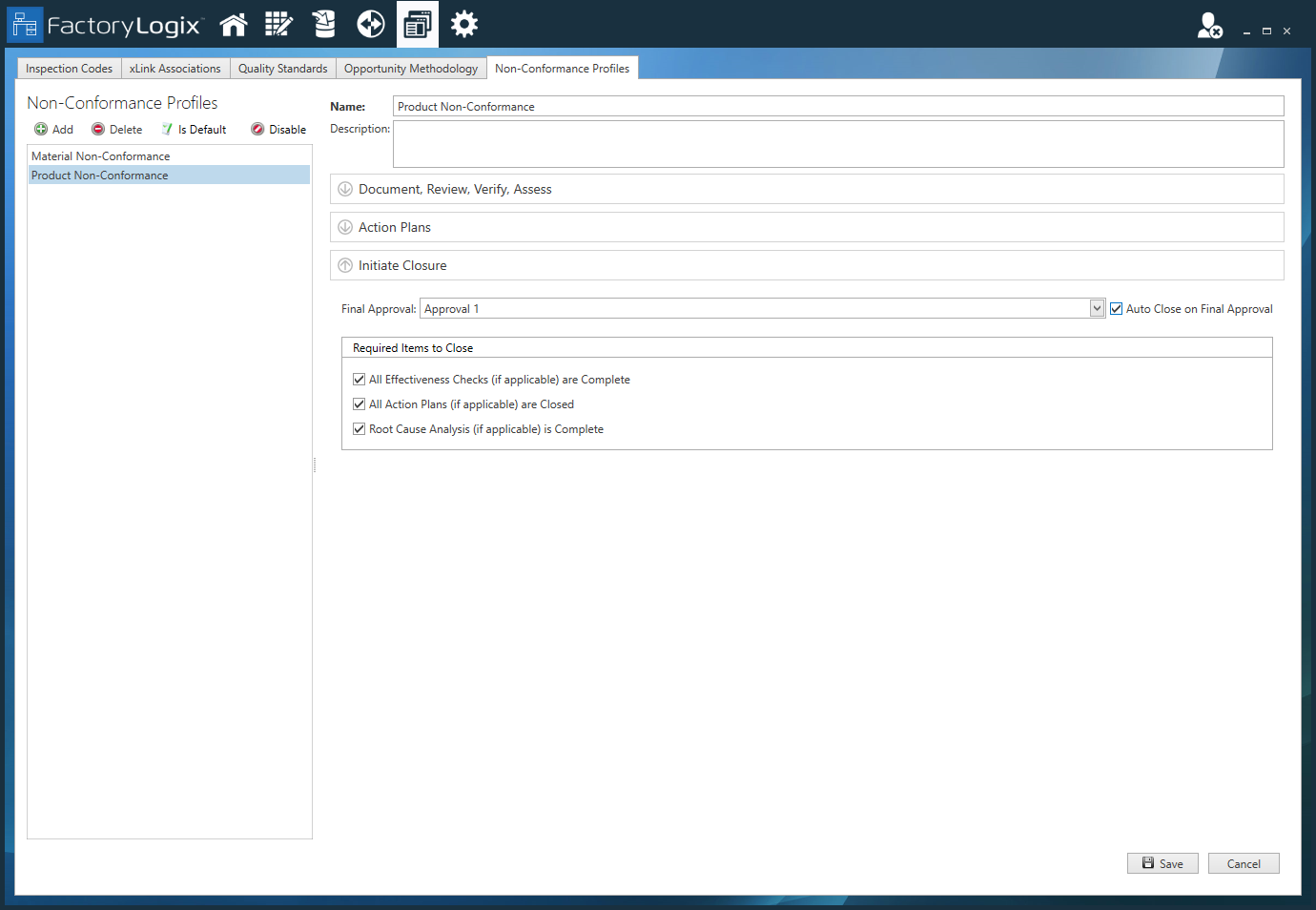This screenshot has height=910, width=1316.
Task: Open the data exchange arrows tool
Action: [370, 24]
